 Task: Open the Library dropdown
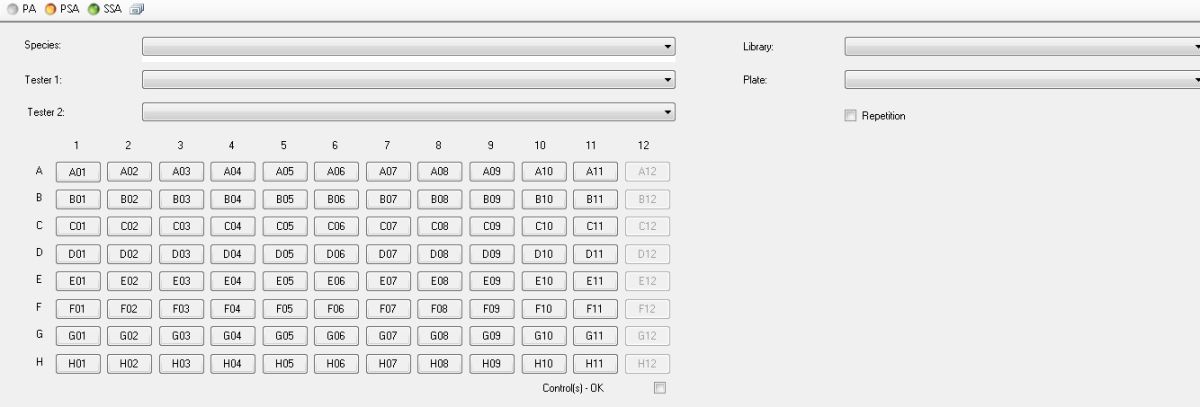[1022, 46]
